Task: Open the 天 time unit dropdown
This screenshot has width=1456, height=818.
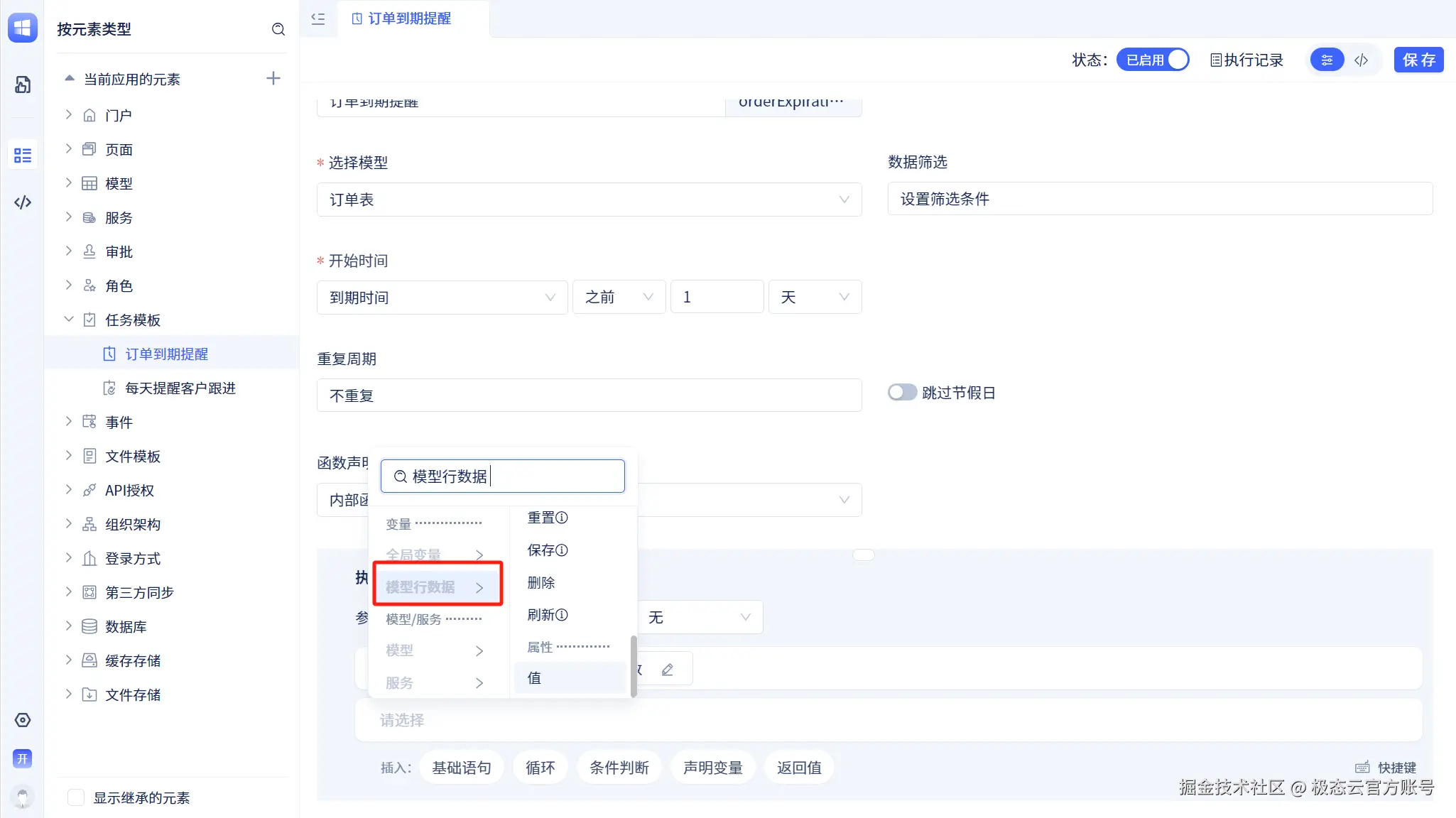Action: point(815,298)
